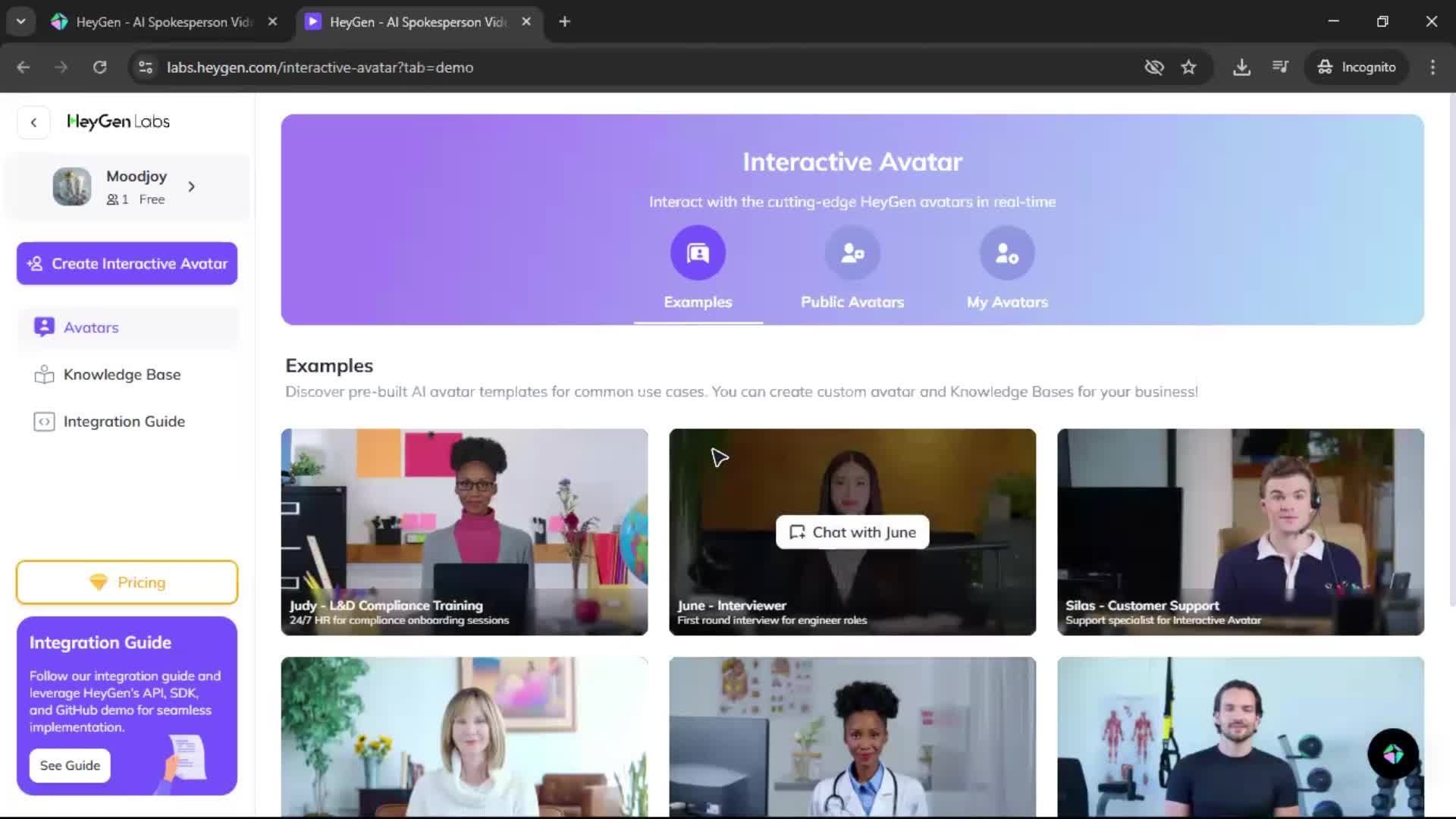
Task: Select Integration Guide in the sidebar
Action: click(124, 422)
